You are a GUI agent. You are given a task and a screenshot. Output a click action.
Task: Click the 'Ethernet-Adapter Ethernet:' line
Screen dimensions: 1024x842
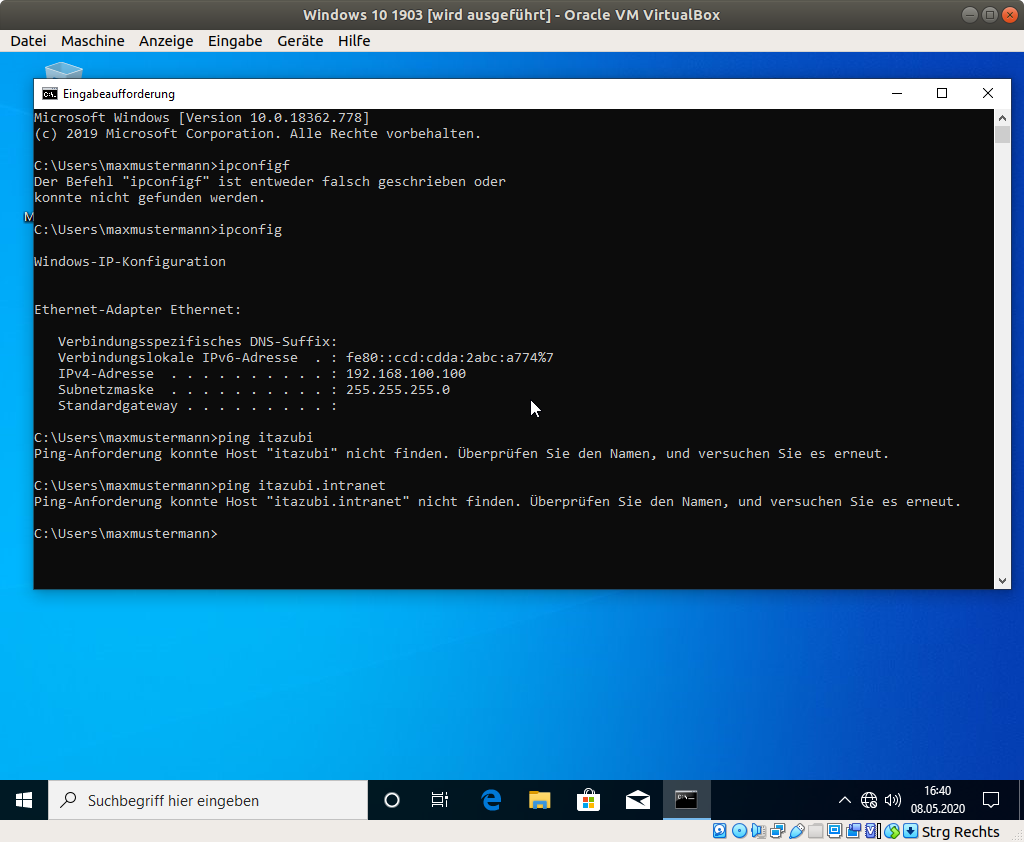point(138,310)
